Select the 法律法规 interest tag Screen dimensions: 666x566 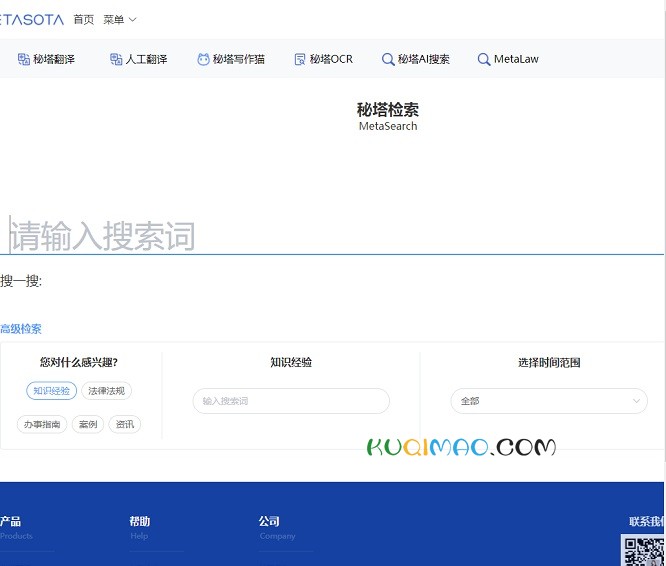point(106,391)
